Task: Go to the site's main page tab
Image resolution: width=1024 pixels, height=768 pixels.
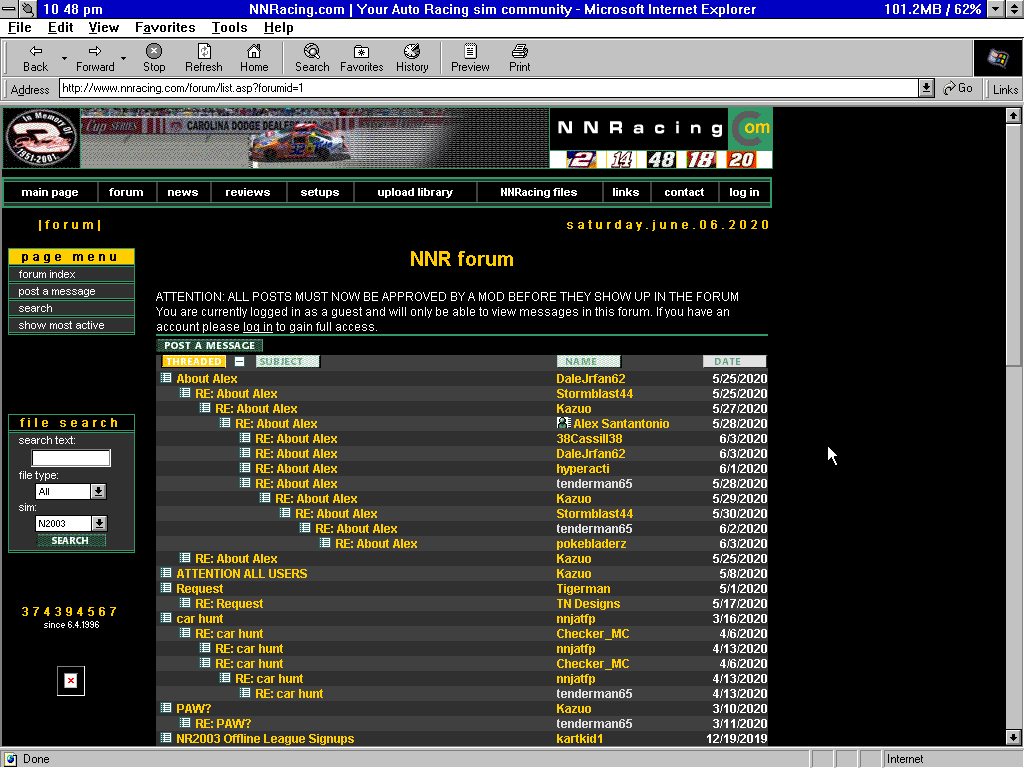Action: click(50, 192)
